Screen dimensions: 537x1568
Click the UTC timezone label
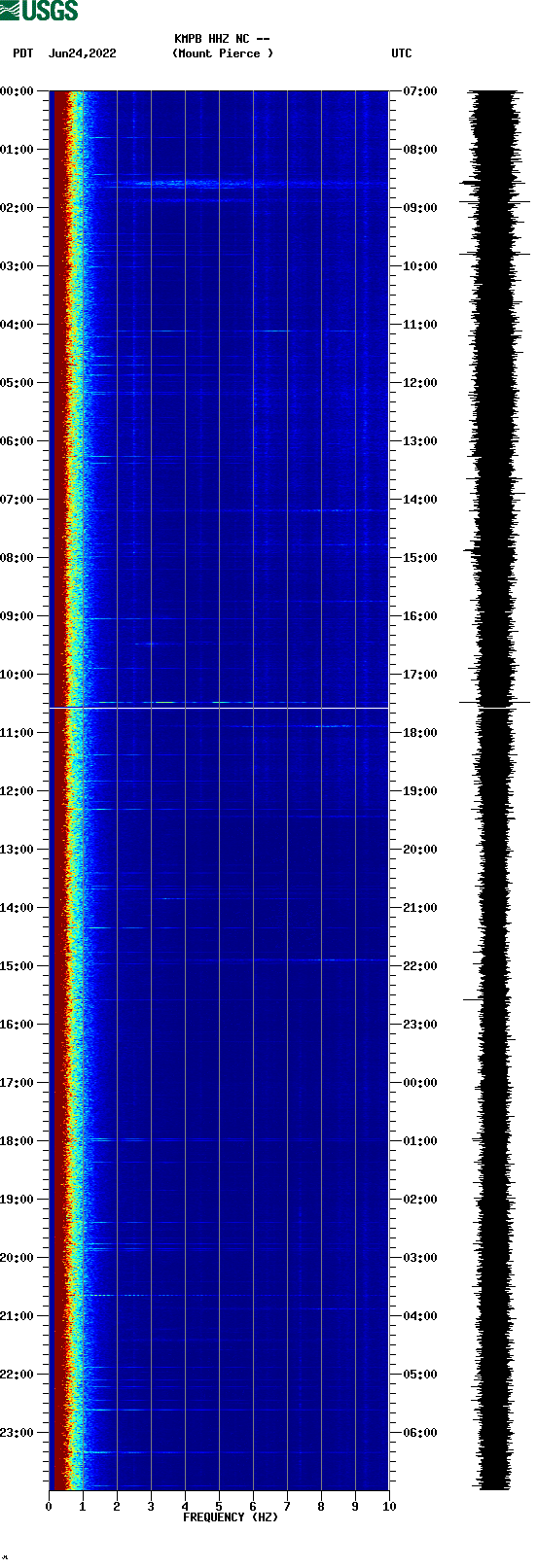point(402,53)
